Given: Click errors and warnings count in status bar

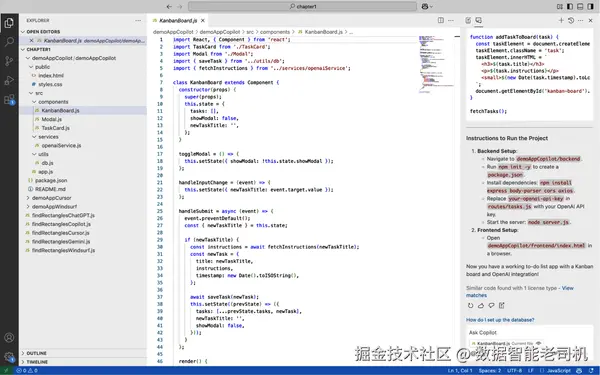Looking at the screenshot, I should click(x=27, y=370).
